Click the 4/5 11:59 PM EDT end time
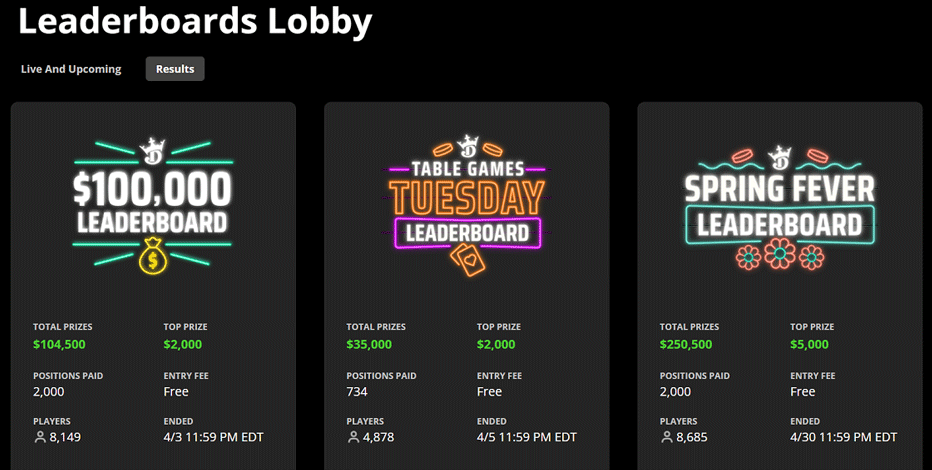 [x=527, y=437]
